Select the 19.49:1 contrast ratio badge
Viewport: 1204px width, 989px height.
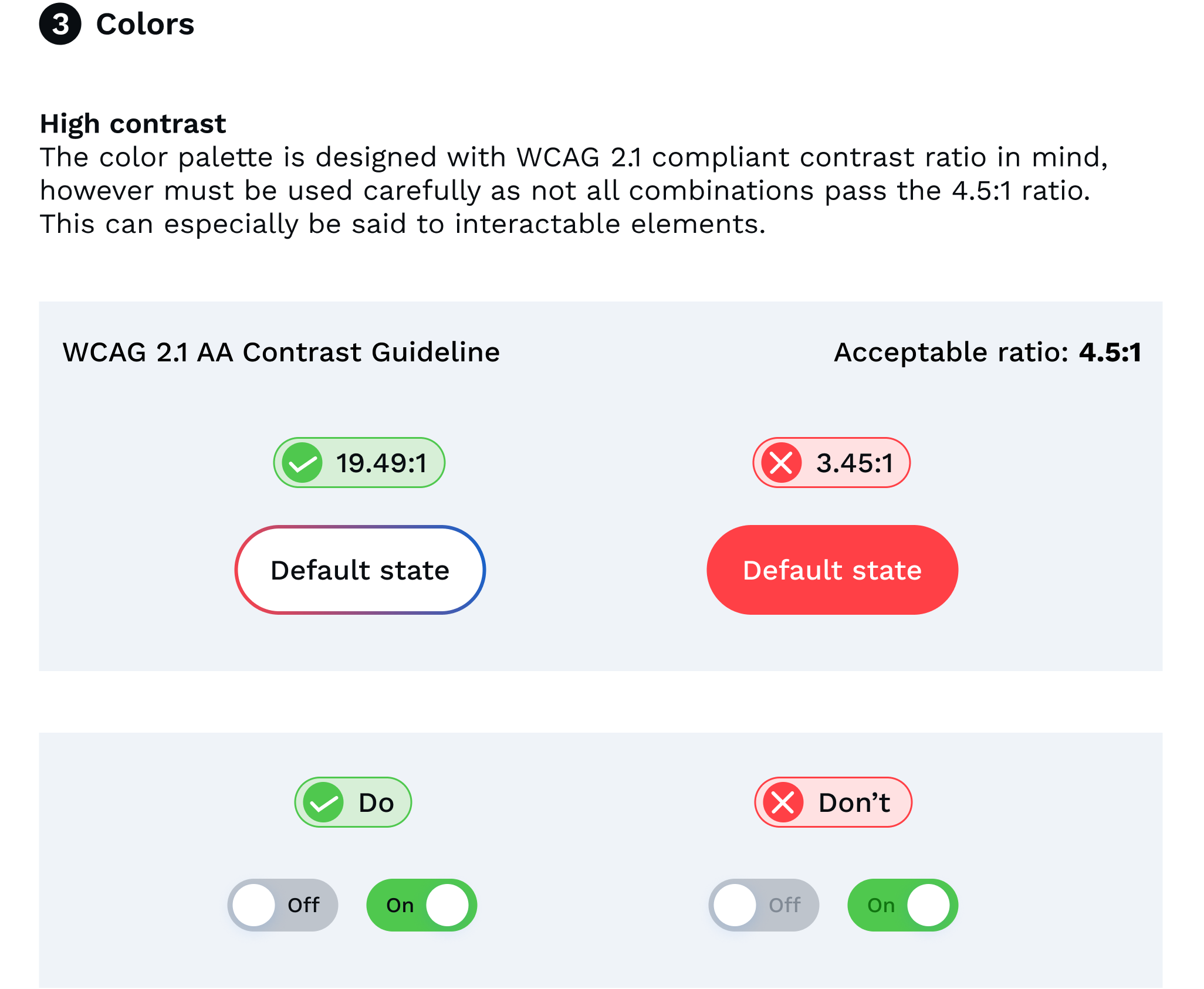click(x=360, y=463)
